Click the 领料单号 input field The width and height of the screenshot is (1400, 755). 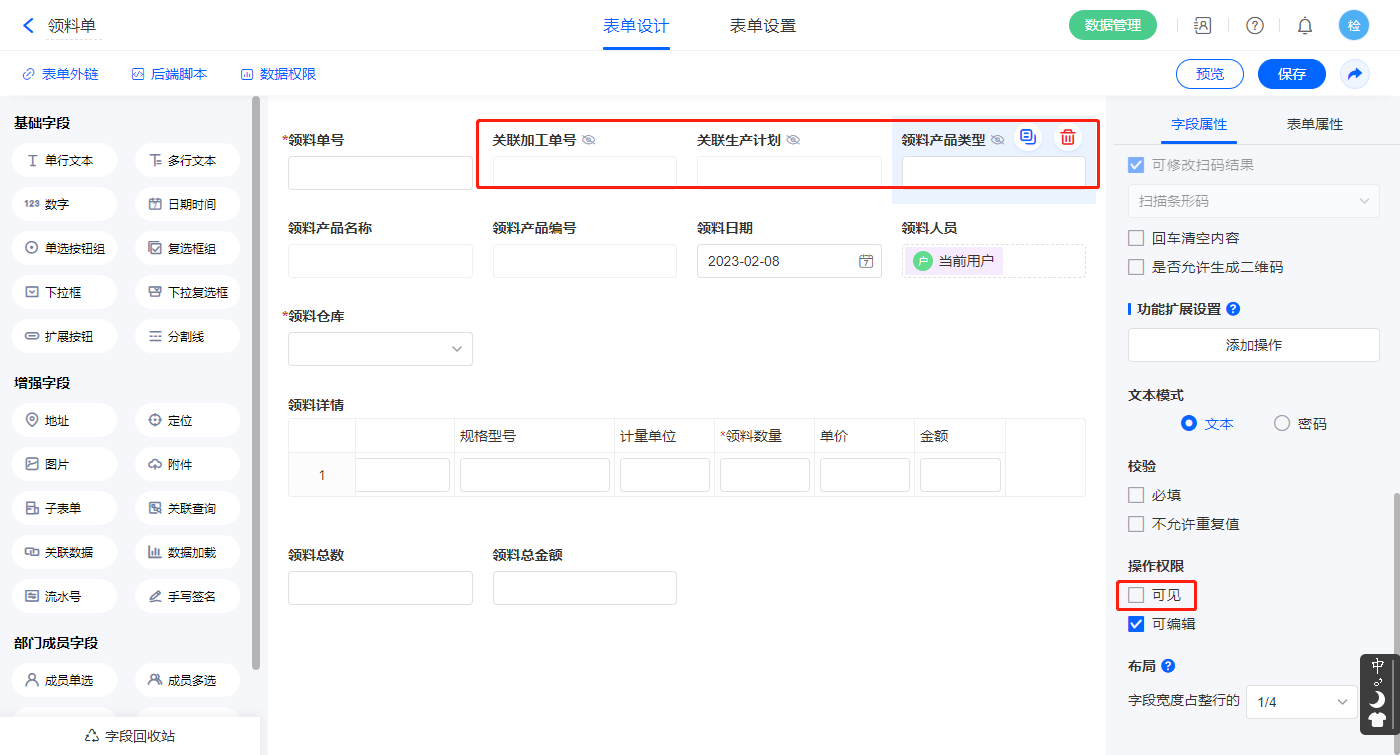coord(380,173)
